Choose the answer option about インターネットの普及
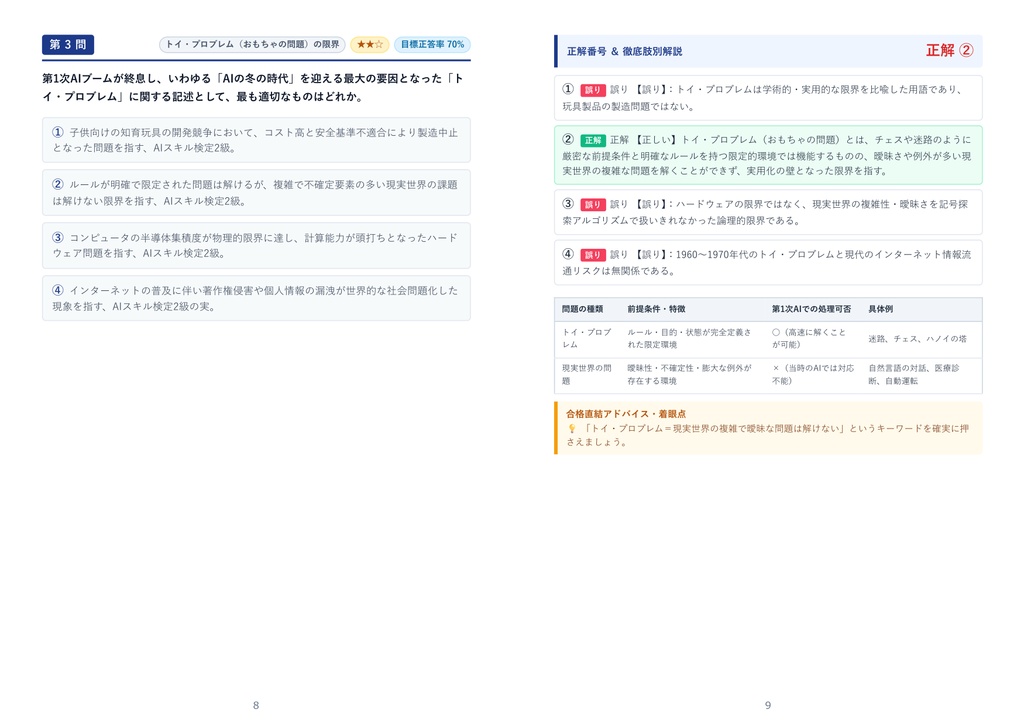Screen dimensions: 1024x727 tap(256, 299)
